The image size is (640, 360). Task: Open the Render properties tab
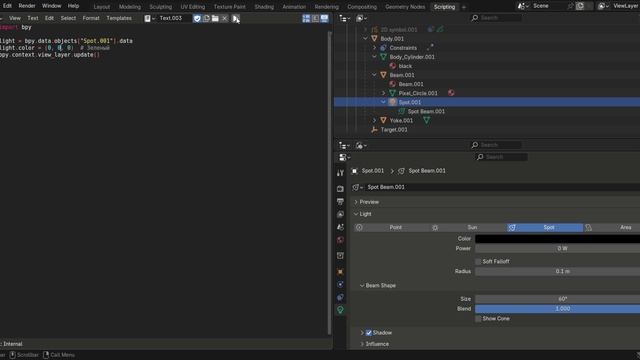[340, 189]
